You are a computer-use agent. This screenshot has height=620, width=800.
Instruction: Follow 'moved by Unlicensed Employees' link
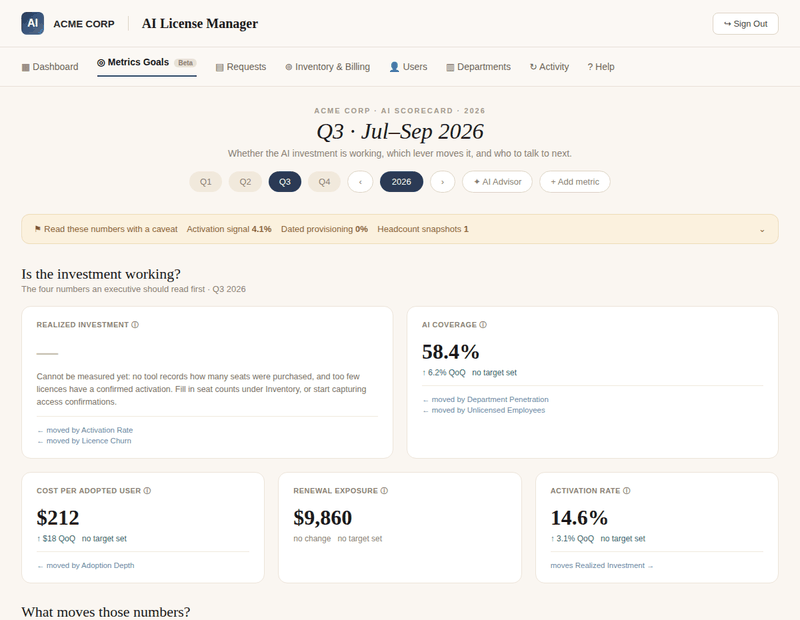pyautogui.click(x=484, y=410)
